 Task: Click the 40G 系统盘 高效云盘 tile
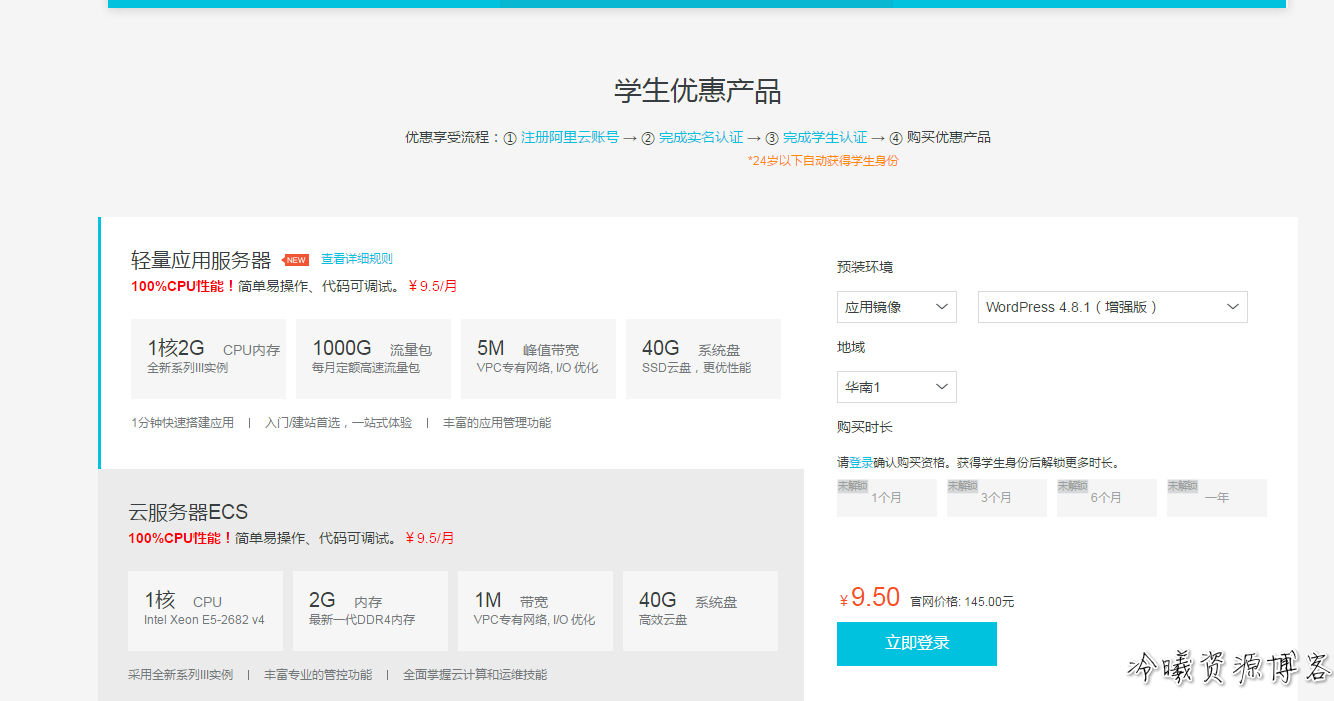pos(701,611)
